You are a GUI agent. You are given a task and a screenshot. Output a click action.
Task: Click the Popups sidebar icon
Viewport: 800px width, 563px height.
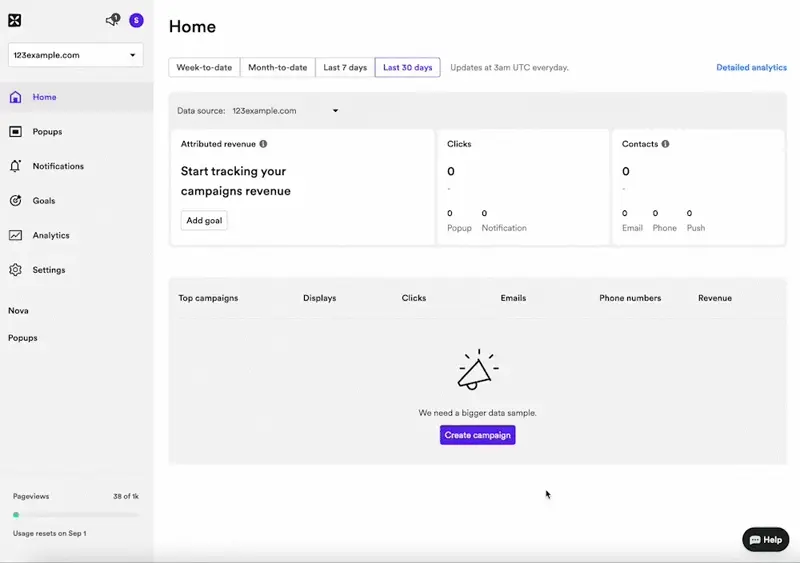[15, 132]
